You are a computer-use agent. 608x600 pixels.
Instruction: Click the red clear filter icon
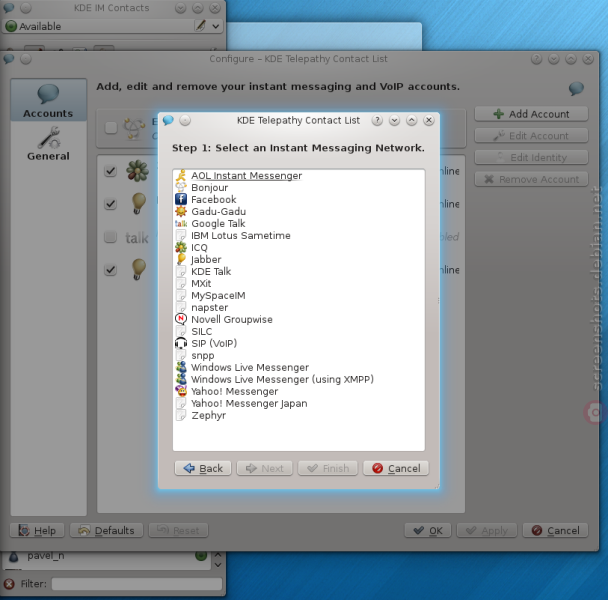(x=9, y=584)
